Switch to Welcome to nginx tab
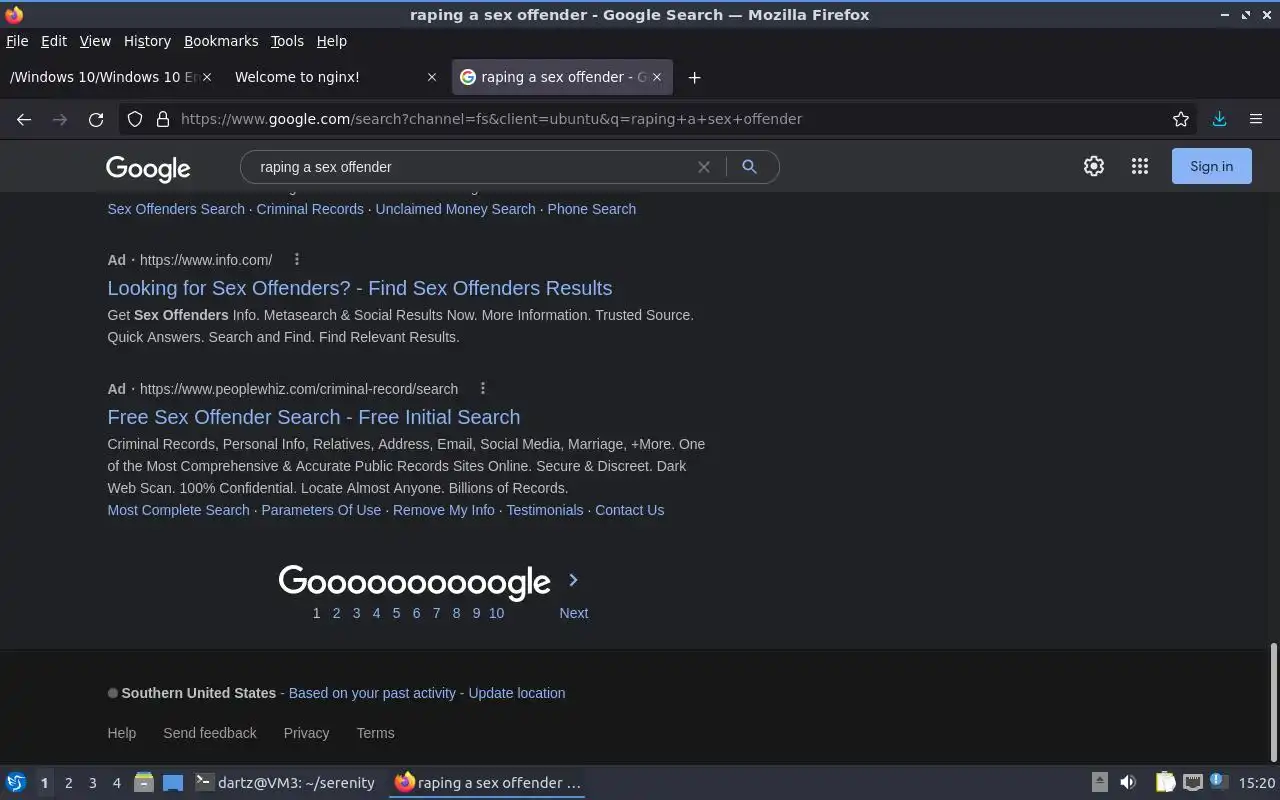1280x800 pixels. (x=336, y=77)
